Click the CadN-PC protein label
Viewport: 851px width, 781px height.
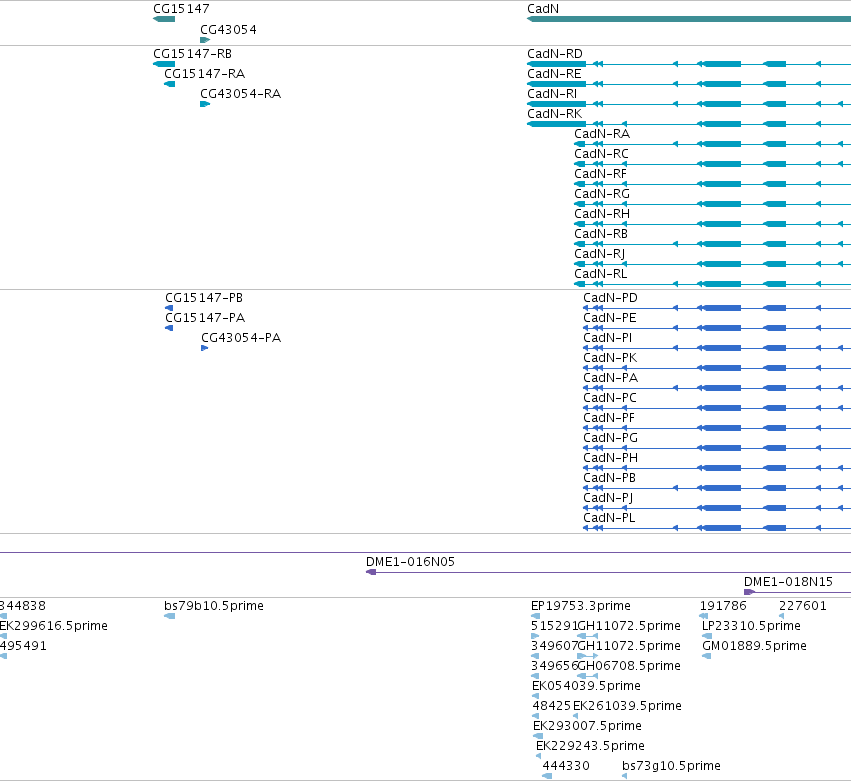pyautogui.click(x=610, y=398)
